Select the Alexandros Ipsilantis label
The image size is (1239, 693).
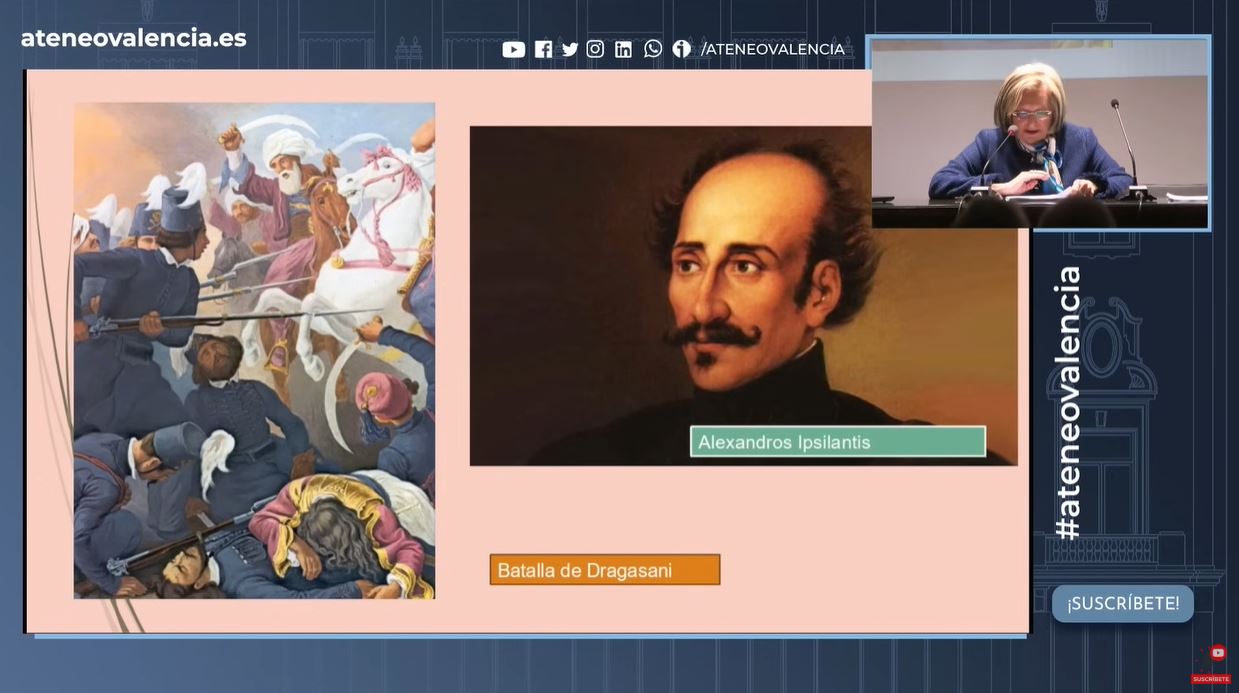point(838,442)
